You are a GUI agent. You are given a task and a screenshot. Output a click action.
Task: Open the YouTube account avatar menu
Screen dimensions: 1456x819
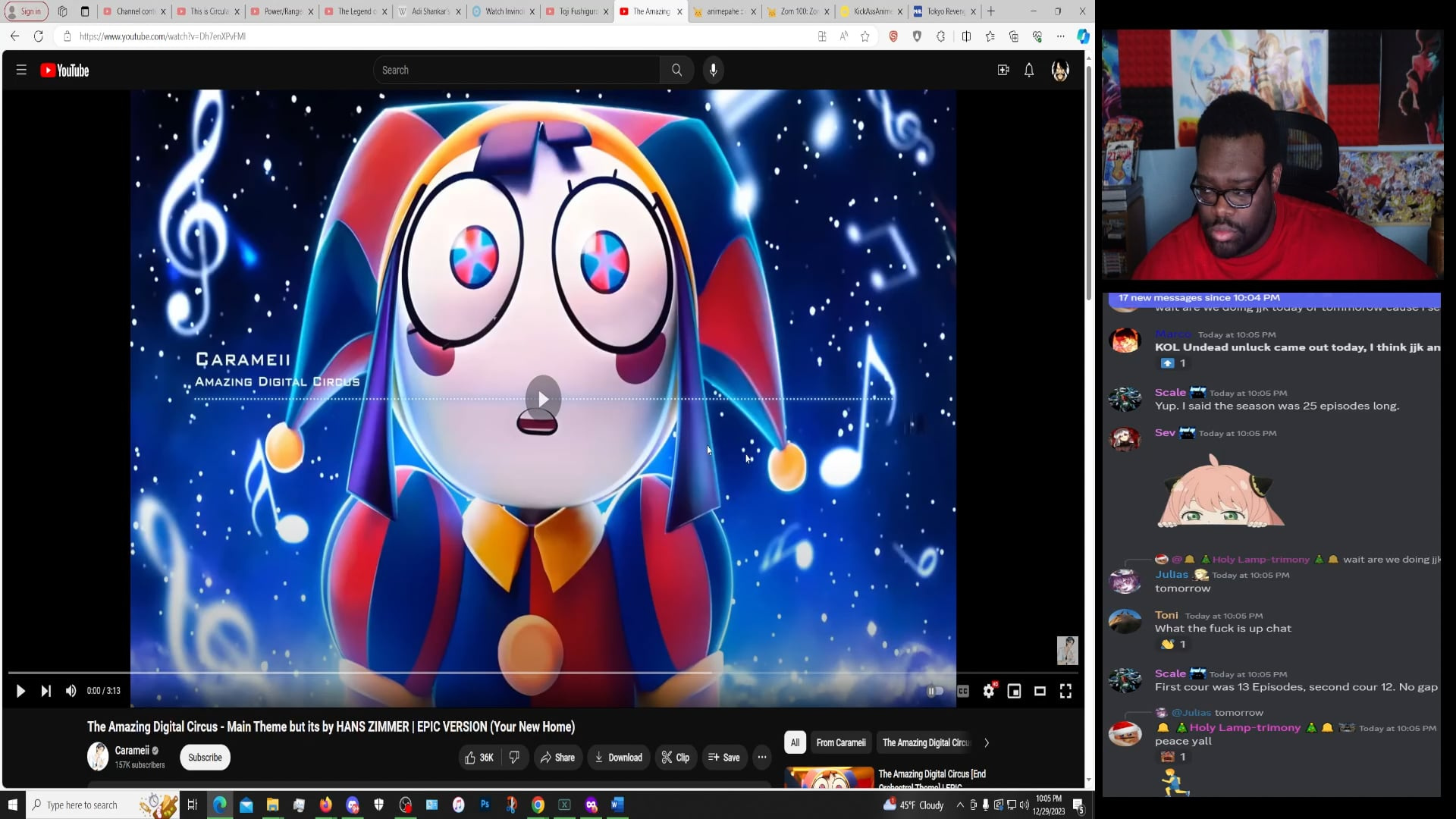tap(1060, 71)
